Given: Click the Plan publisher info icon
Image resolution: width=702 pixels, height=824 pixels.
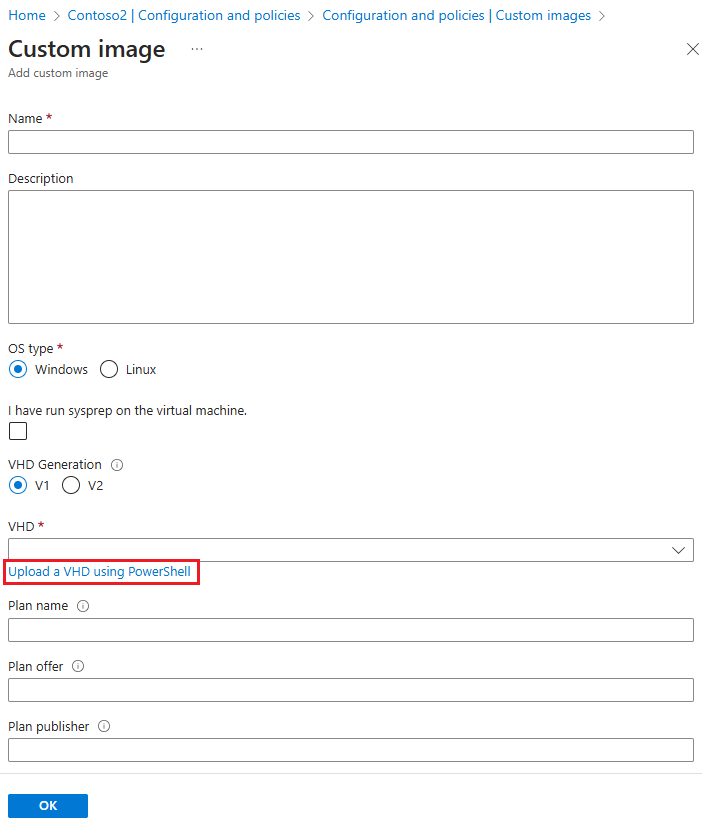Looking at the screenshot, I should tap(104, 726).
